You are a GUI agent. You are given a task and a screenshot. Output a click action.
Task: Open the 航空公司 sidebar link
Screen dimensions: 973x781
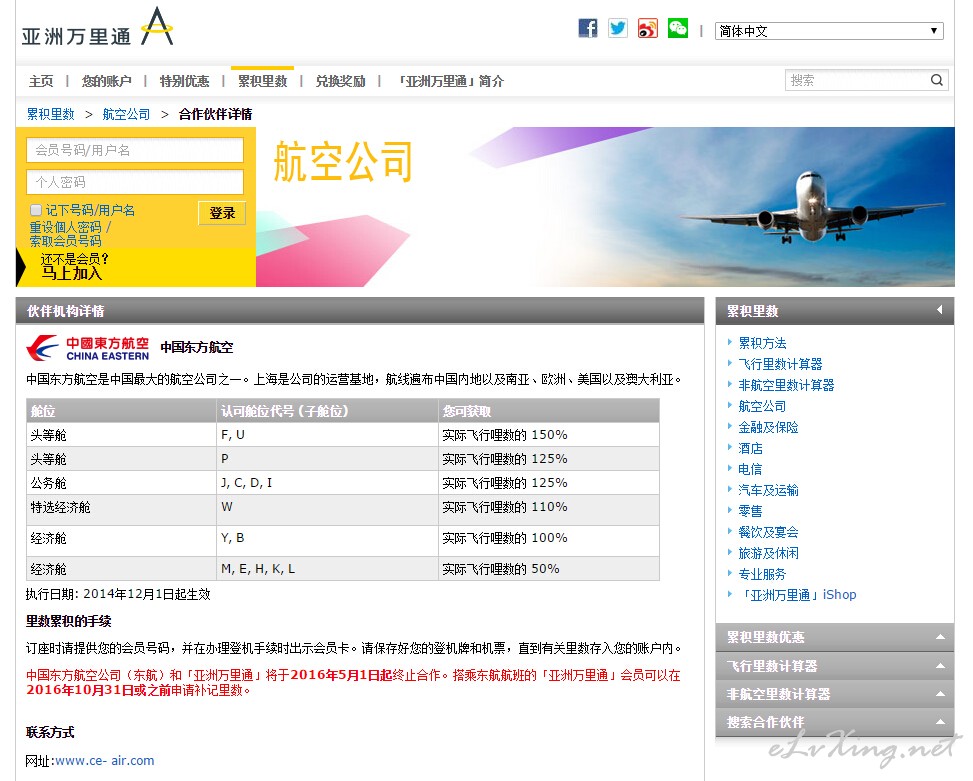point(762,406)
